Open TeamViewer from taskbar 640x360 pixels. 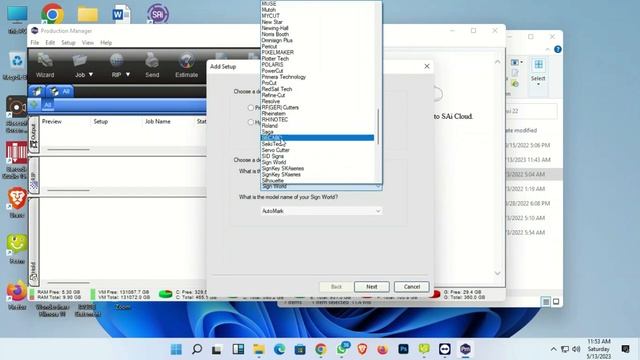444,349
